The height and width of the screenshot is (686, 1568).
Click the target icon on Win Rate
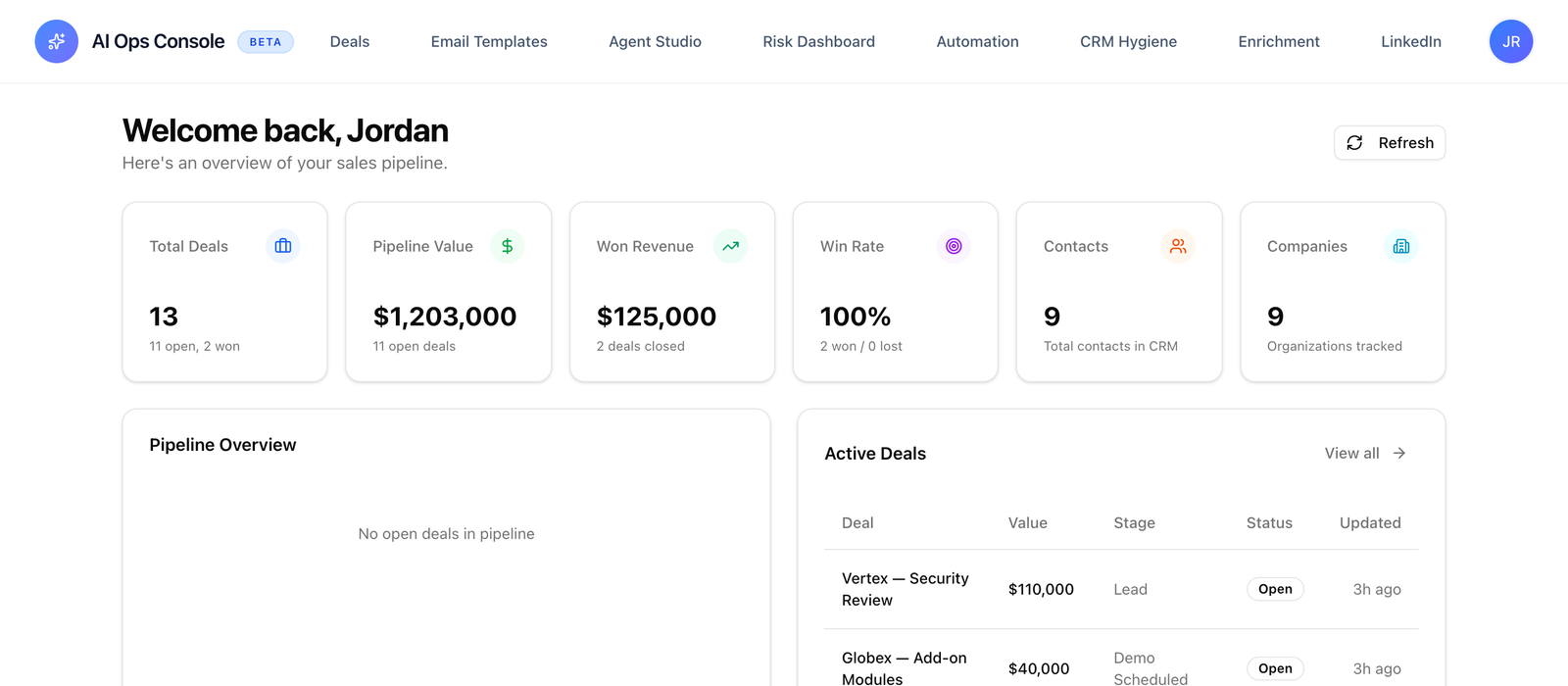(x=954, y=246)
